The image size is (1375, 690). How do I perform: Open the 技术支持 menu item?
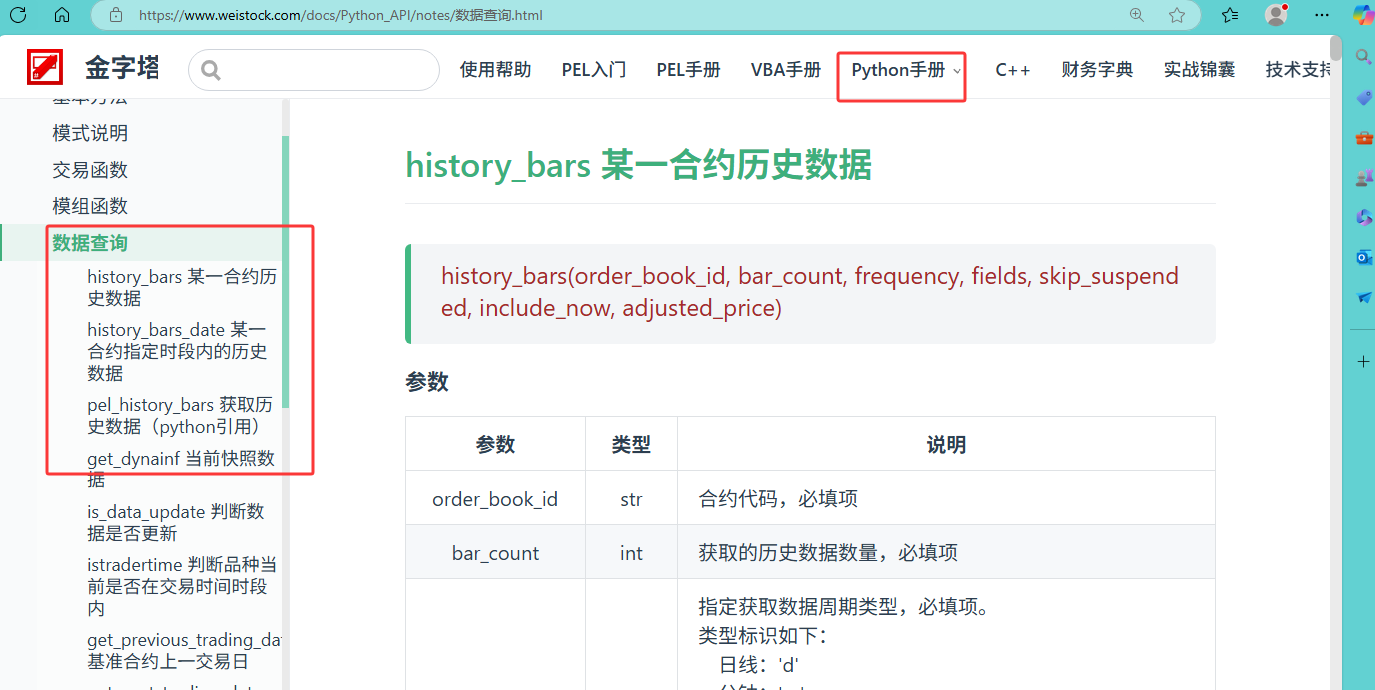tap(1298, 70)
